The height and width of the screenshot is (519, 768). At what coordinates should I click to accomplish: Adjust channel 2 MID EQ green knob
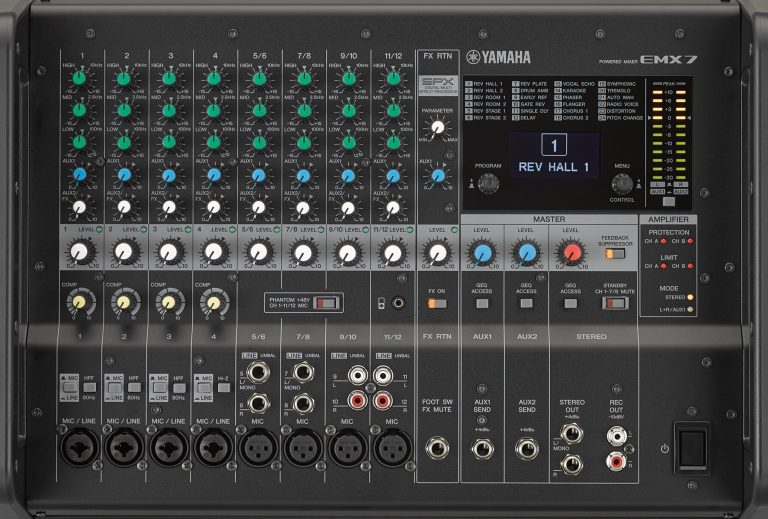coord(124,110)
